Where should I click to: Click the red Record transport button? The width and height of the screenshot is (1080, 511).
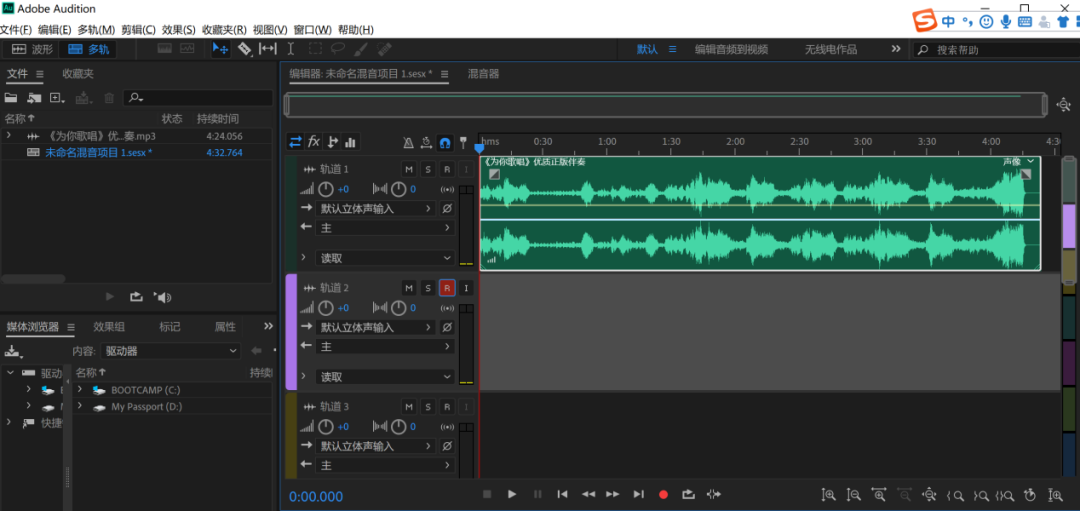point(663,494)
